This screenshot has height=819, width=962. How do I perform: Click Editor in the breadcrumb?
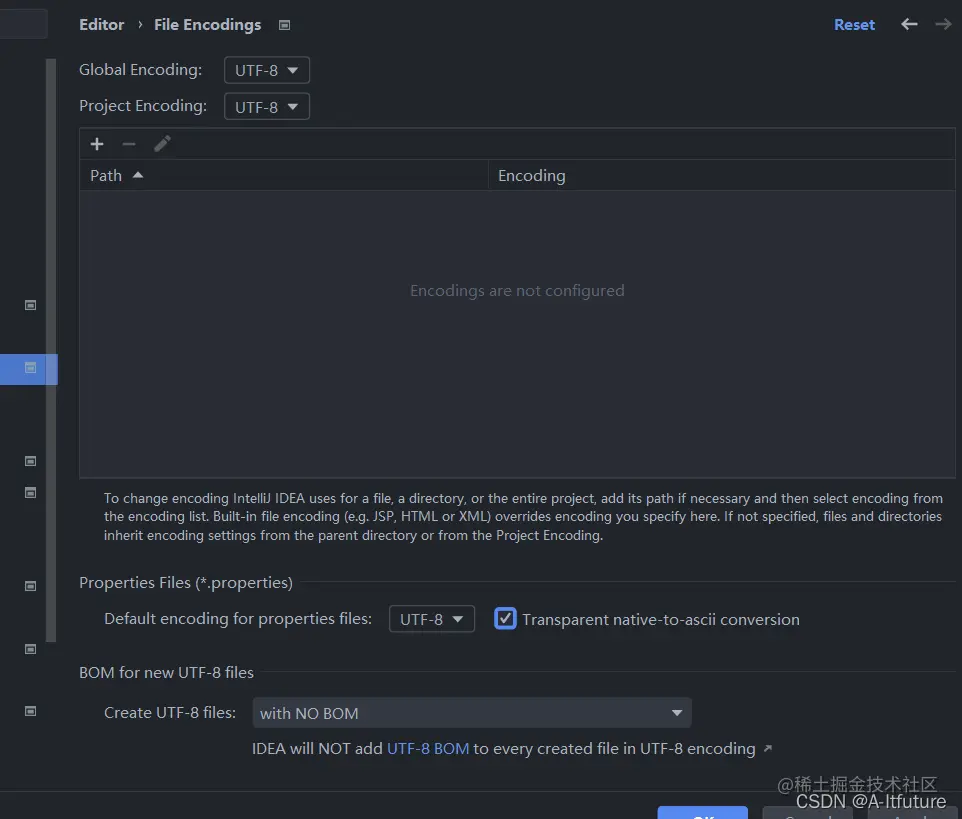(x=101, y=25)
